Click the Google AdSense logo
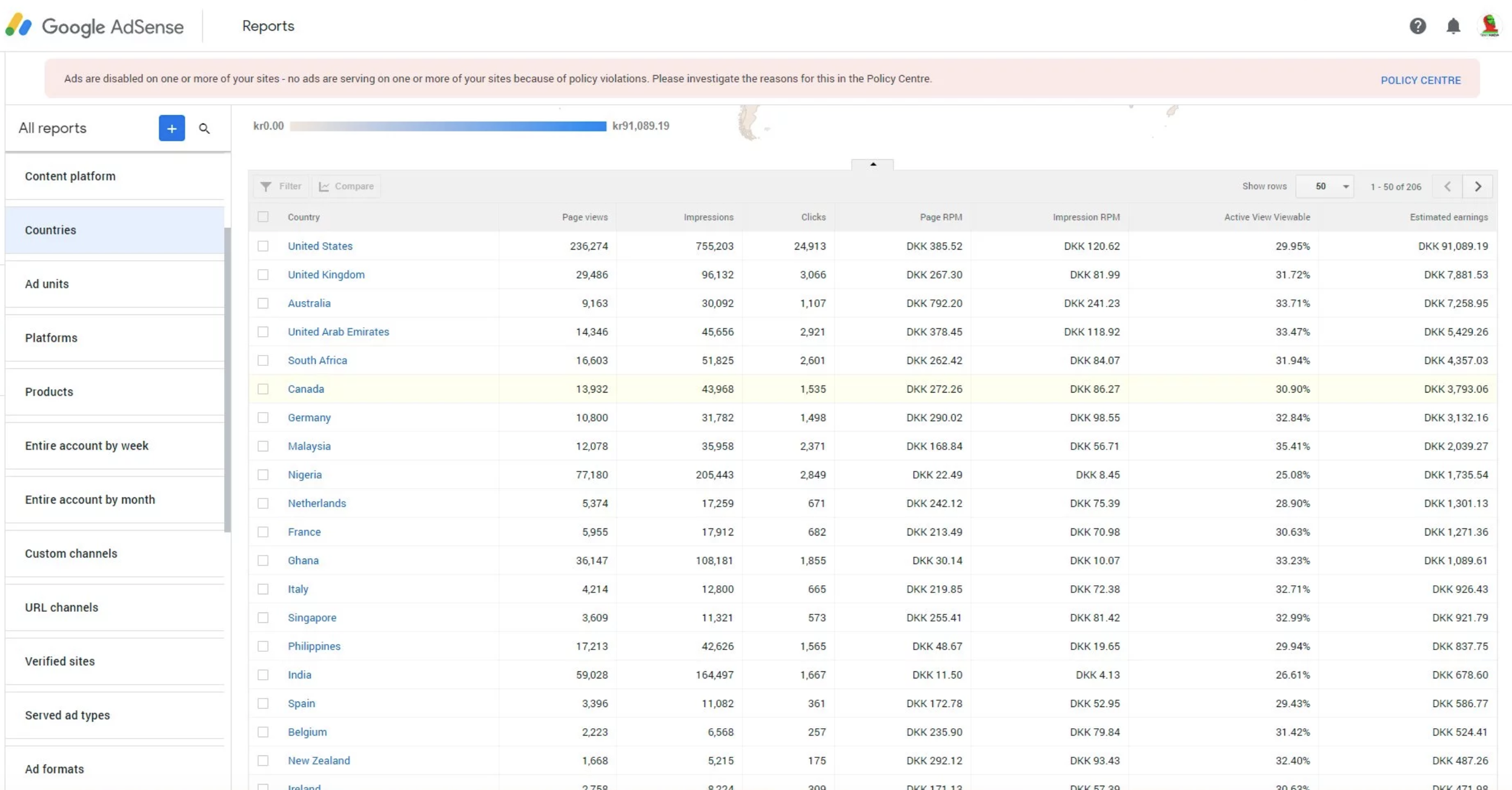Image resolution: width=1512 pixels, height=790 pixels. [x=94, y=26]
